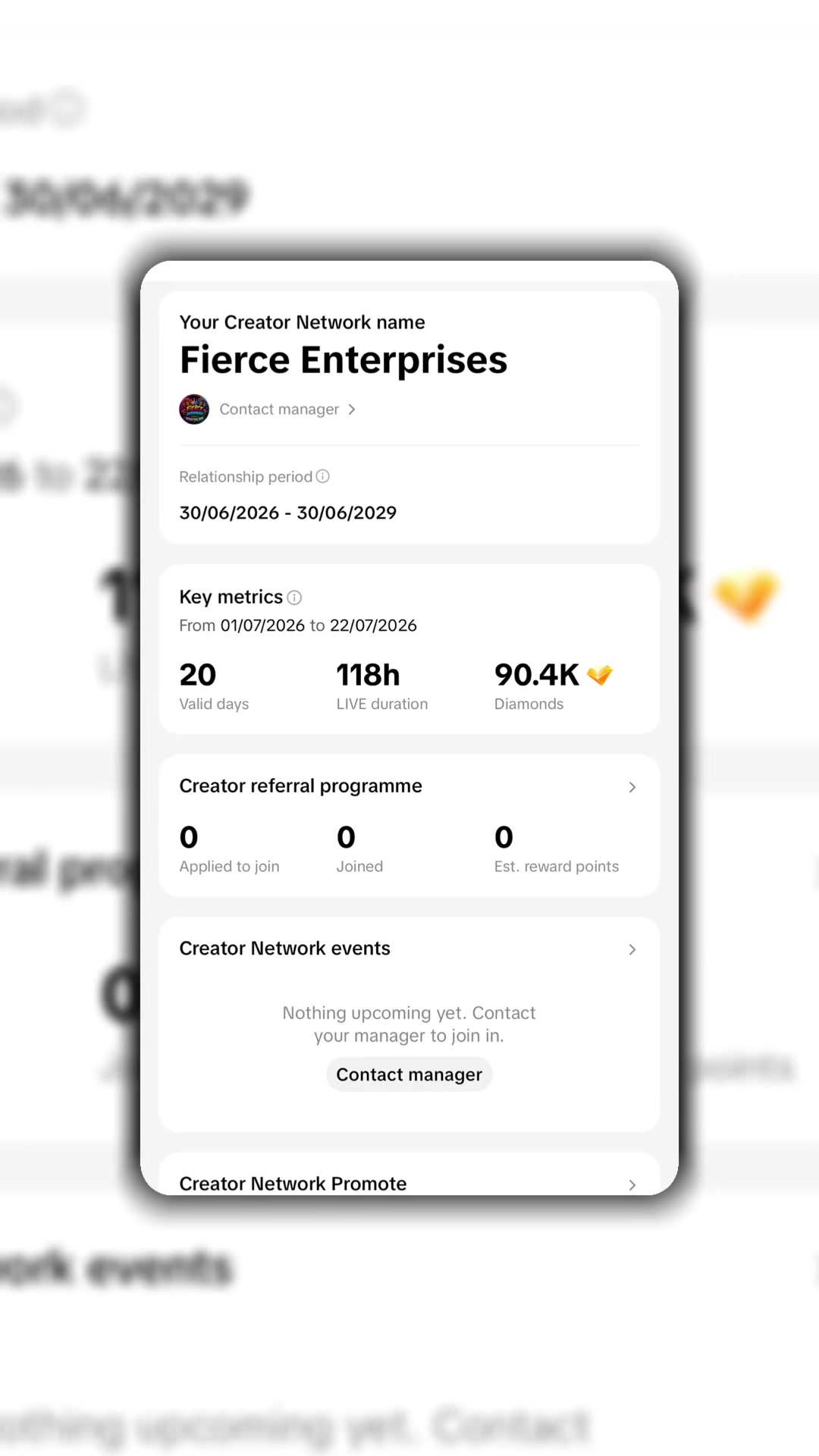View the 90.4K Diamonds metric

pos(554,686)
